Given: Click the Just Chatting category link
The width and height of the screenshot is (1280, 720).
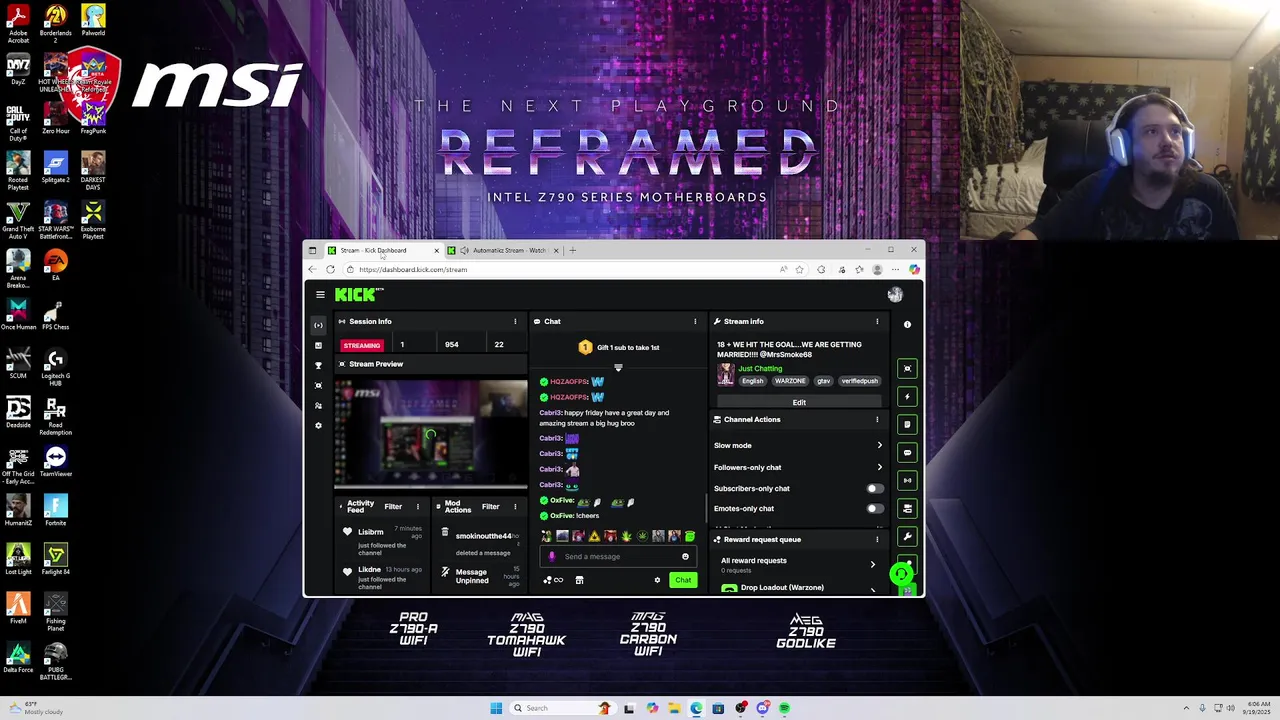Looking at the screenshot, I should 760,369.
